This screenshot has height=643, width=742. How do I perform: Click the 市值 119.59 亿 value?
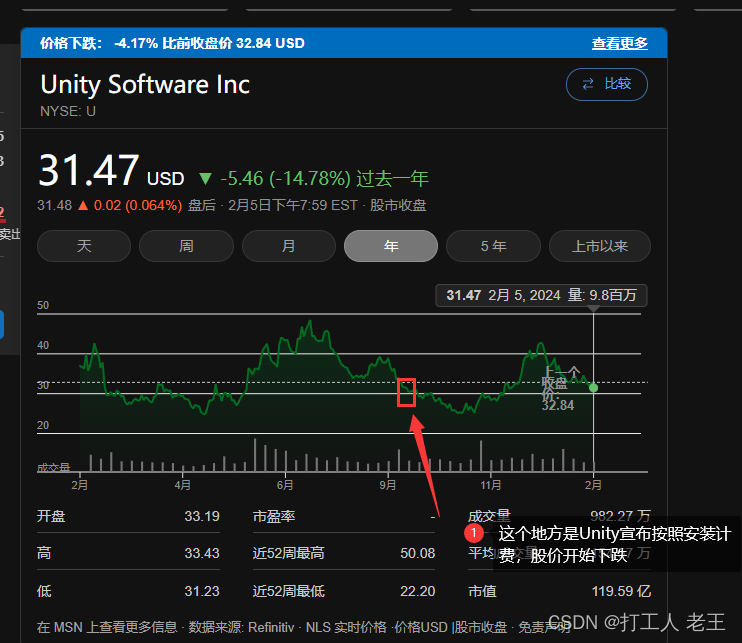point(621,591)
